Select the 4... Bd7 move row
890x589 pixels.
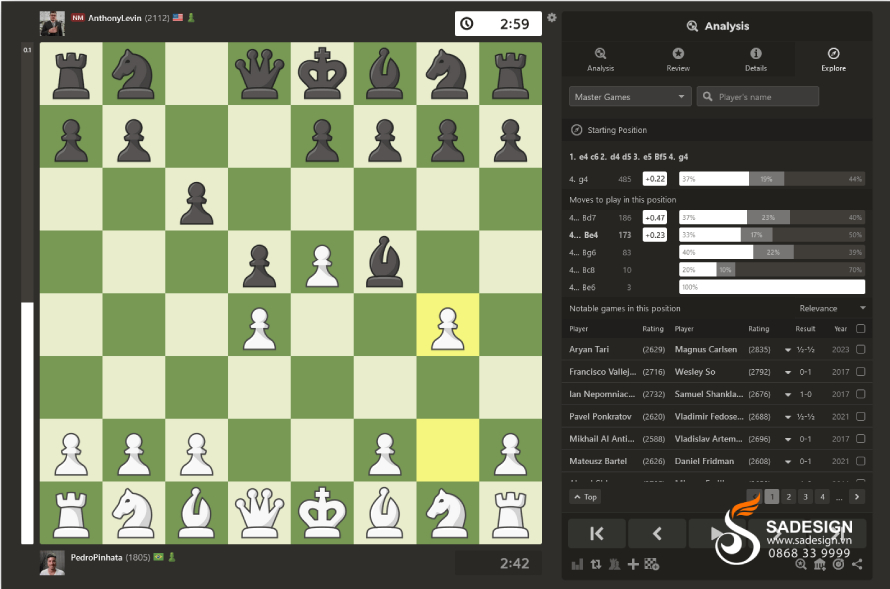coord(717,217)
